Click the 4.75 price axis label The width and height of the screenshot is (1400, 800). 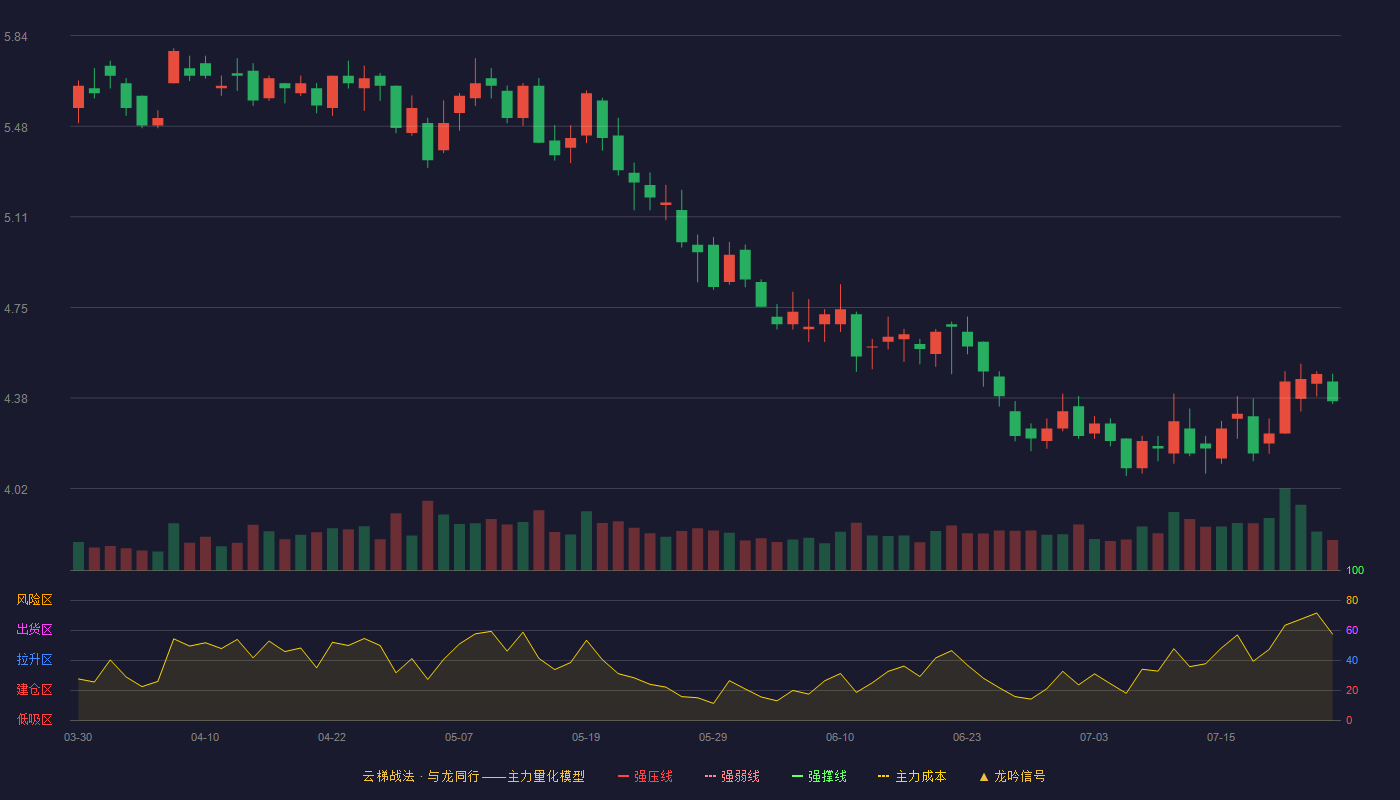16,308
